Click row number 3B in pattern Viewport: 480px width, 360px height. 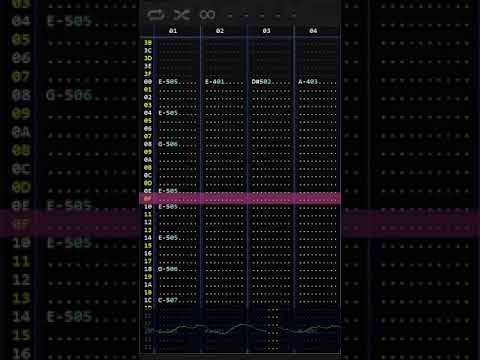[x=148, y=43]
